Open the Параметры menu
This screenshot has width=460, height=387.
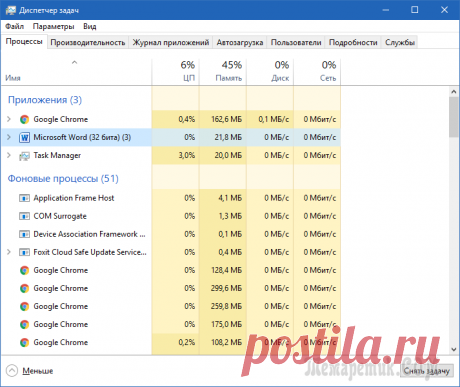pos(53,26)
